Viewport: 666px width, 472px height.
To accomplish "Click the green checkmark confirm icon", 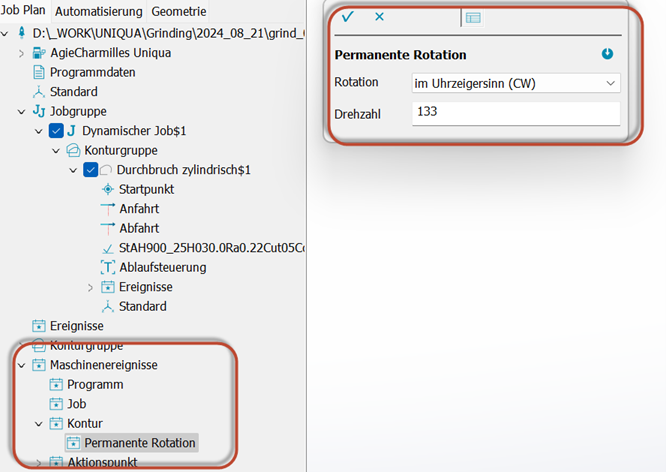I will point(347,17).
